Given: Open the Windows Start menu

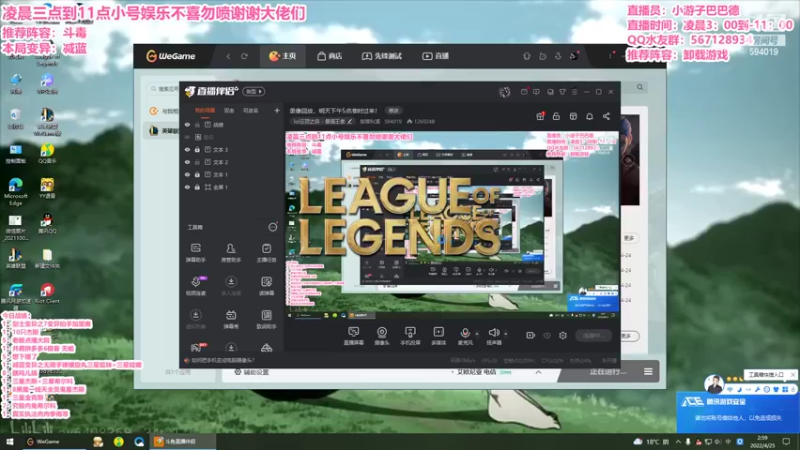Looking at the screenshot, I should pos(10,441).
